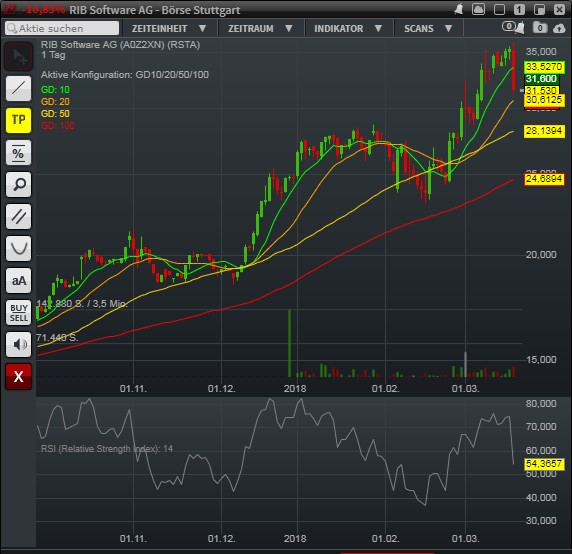Click the 1 Tag timeframe label

click(53, 55)
